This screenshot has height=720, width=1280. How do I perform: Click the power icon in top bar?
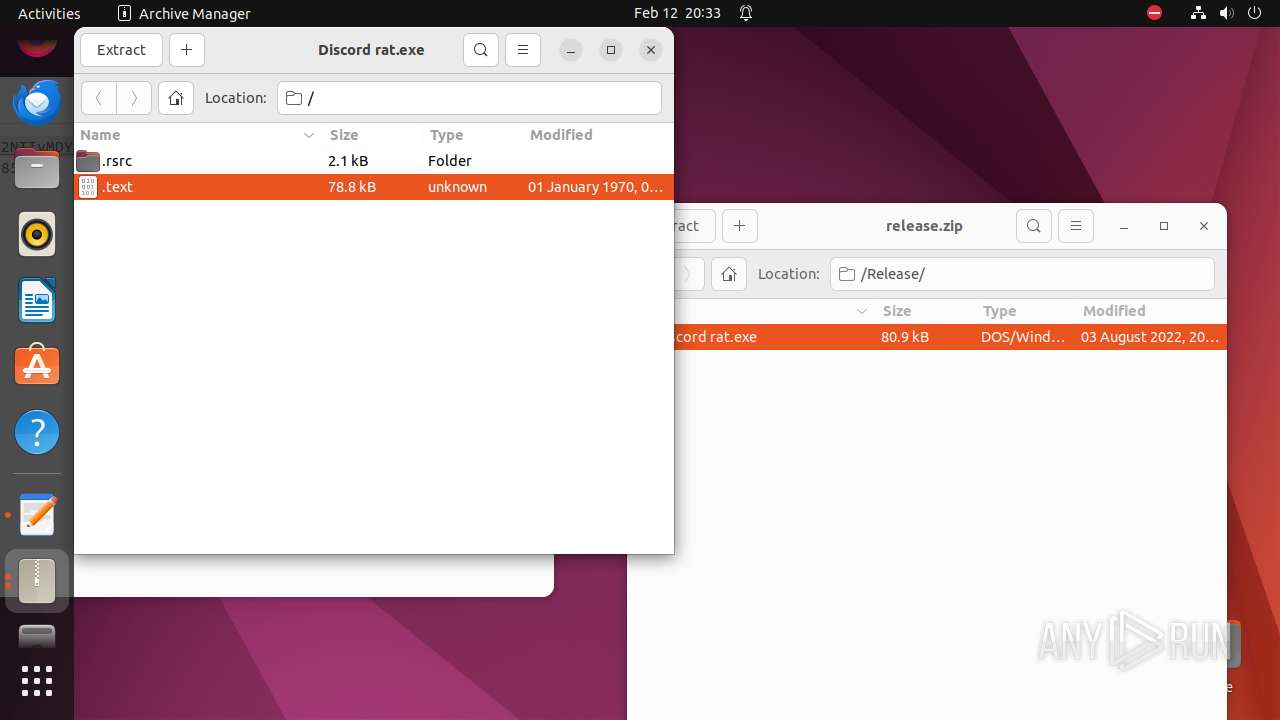click(x=1254, y=13)
